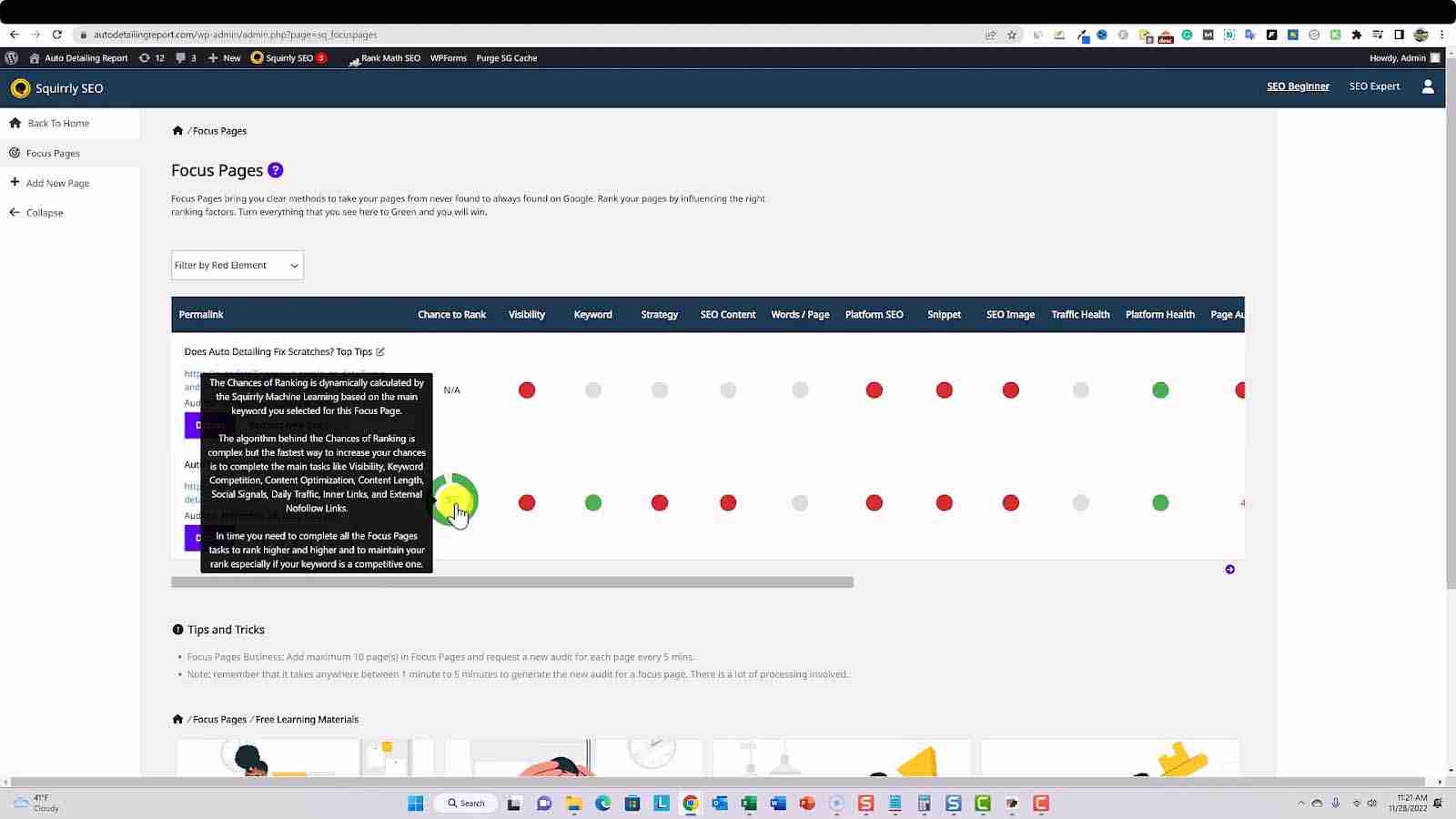This screenshot has height=819, width=1456.
Task: Click Purge SG Cache in admin bar
Action: [x=506, y=58]
